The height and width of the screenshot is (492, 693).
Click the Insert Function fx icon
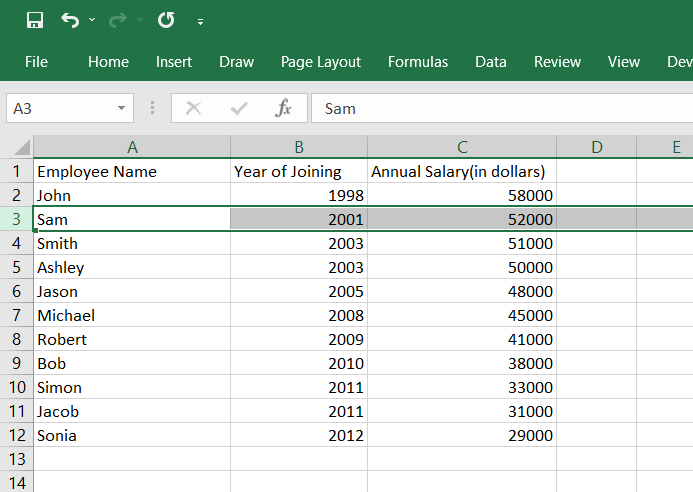pos(284,108)
